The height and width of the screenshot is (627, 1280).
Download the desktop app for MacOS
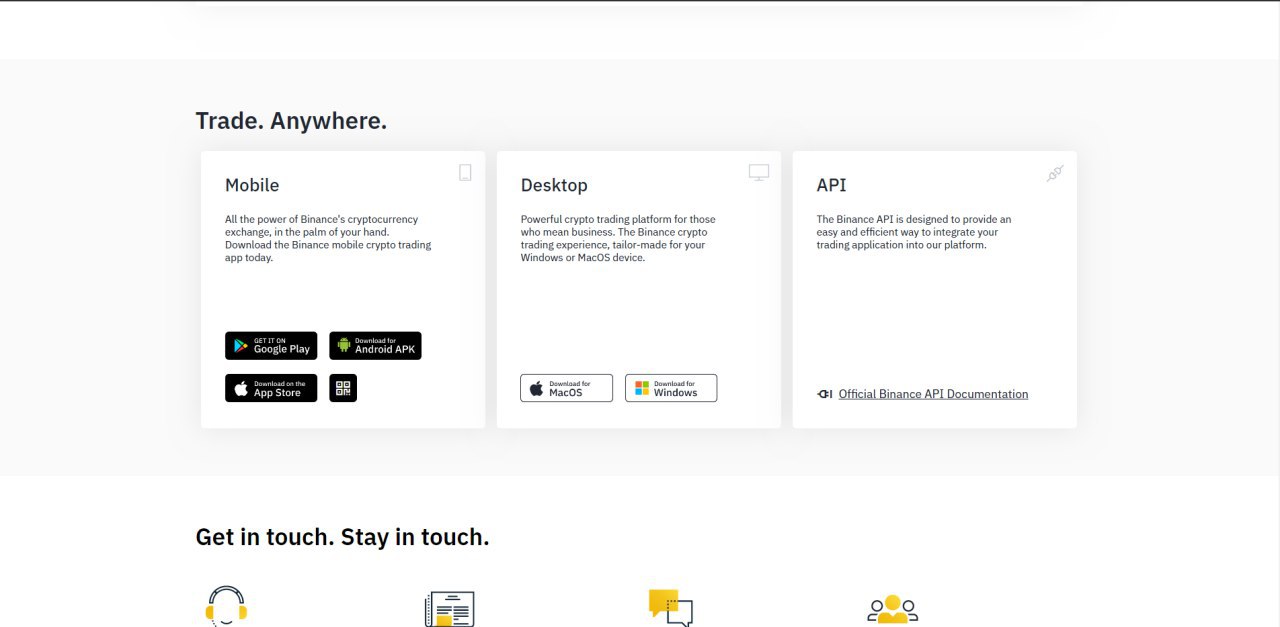point(566,388)
